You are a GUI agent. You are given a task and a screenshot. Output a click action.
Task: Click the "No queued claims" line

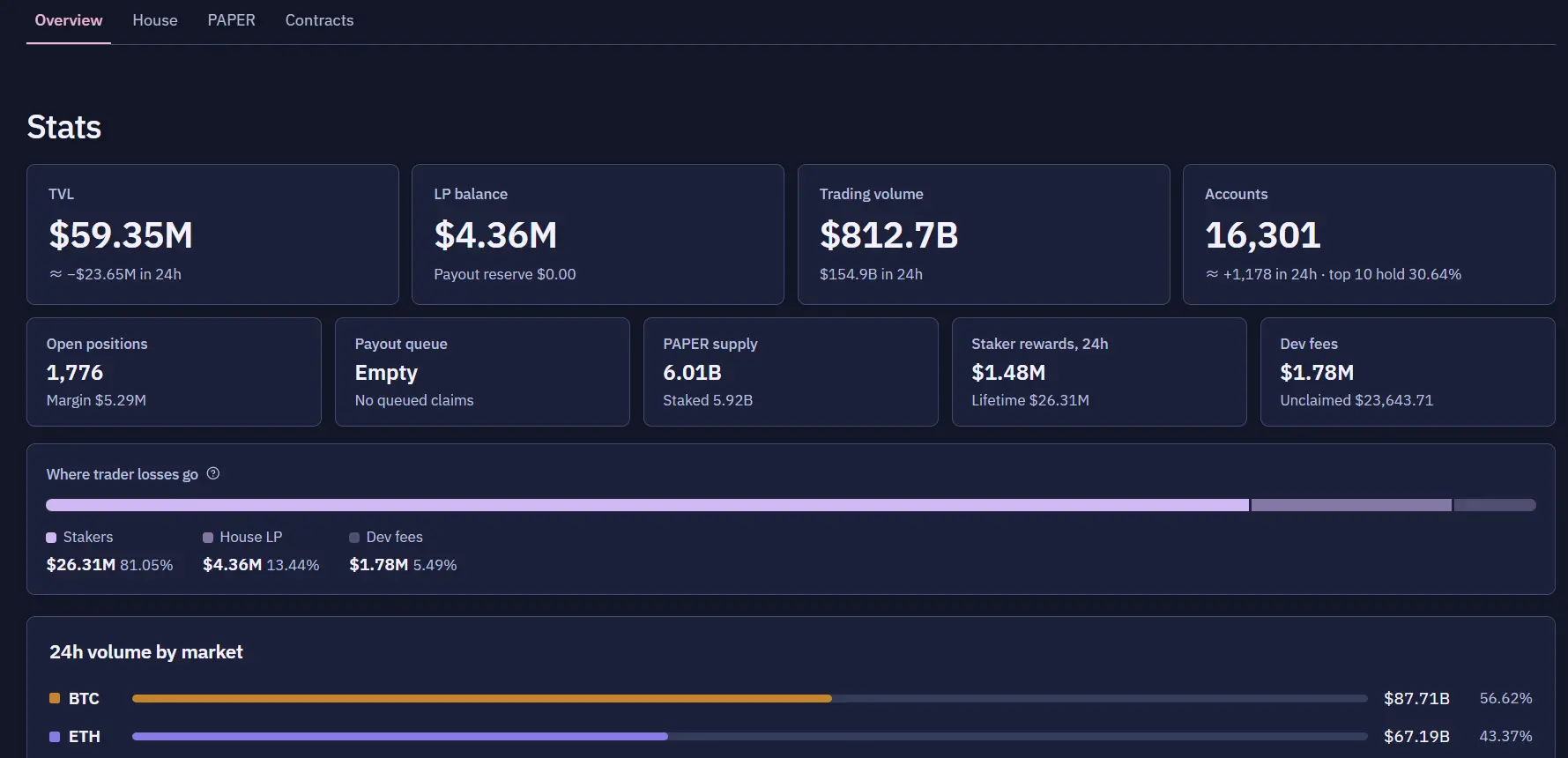point(414,400)
